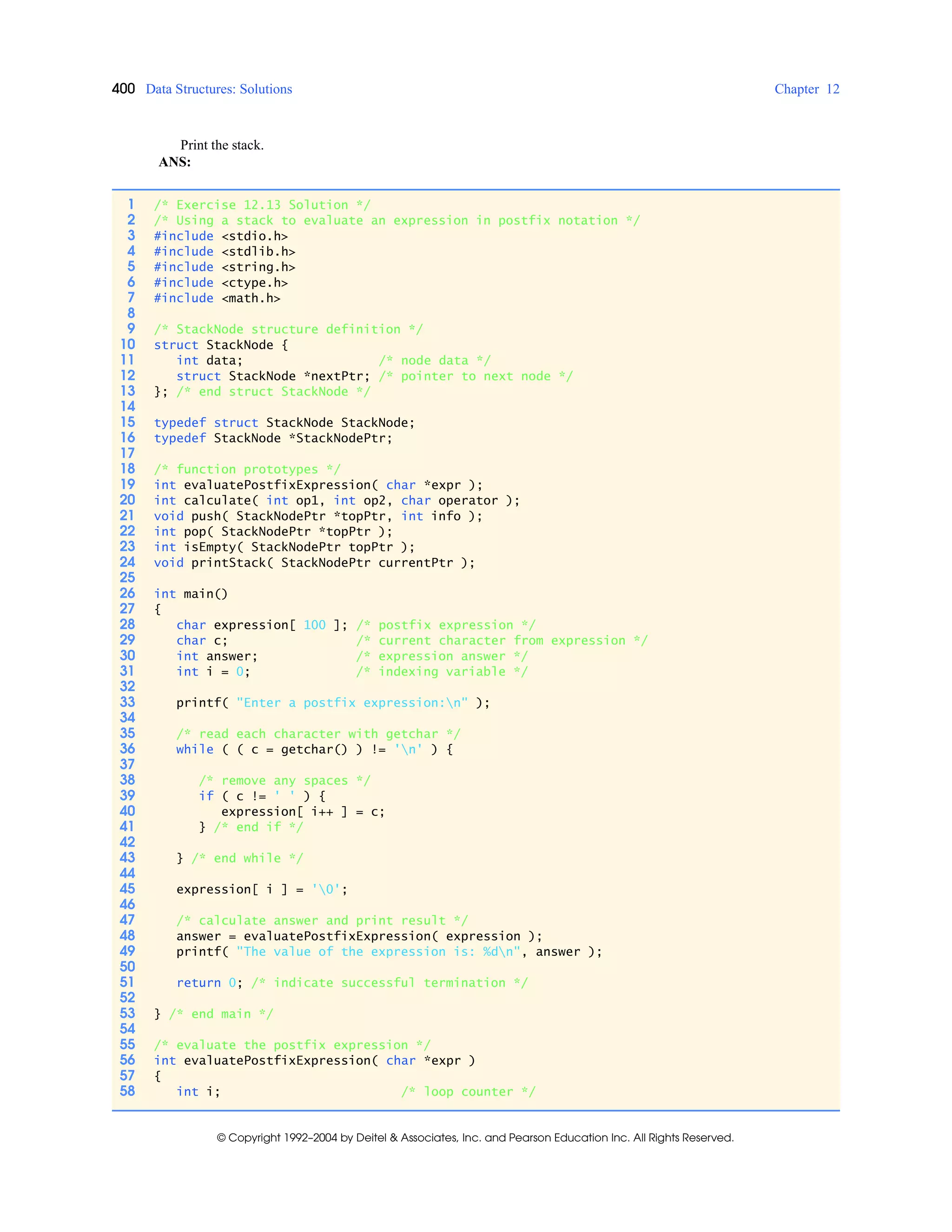Image resolution: width=952 pixels, height=1232 pixels.
Task: Click the 'Print the stack.' sentence
Action: pyautogui.click(x=222, y=145)
